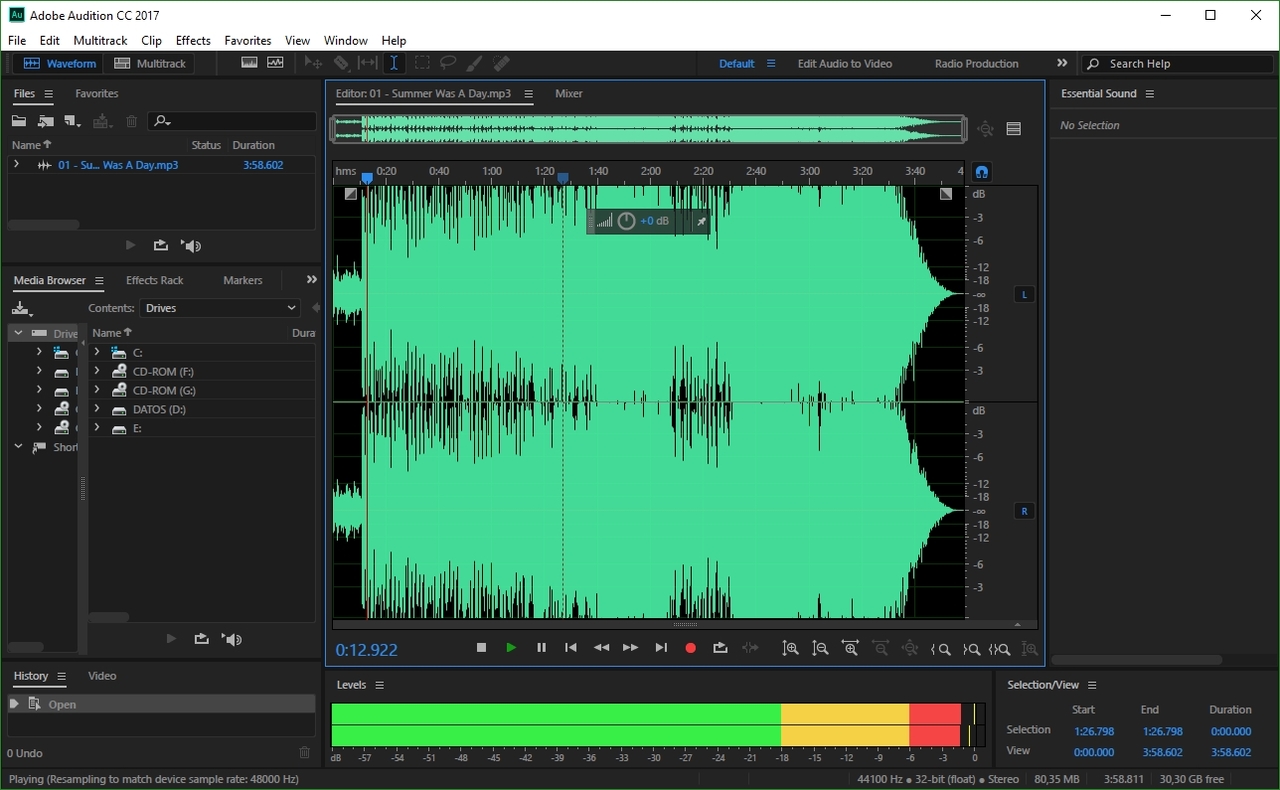Toggle Auto-Play speaker in Files panel
The height and width of the screenshot is (790, 1280).
(191, 245)
